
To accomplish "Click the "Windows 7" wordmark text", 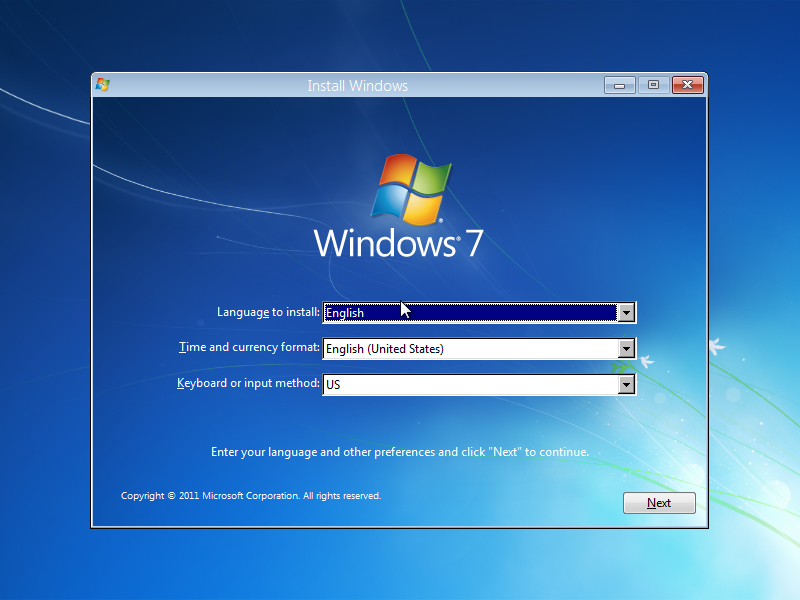I will click(x=399, y=243).
